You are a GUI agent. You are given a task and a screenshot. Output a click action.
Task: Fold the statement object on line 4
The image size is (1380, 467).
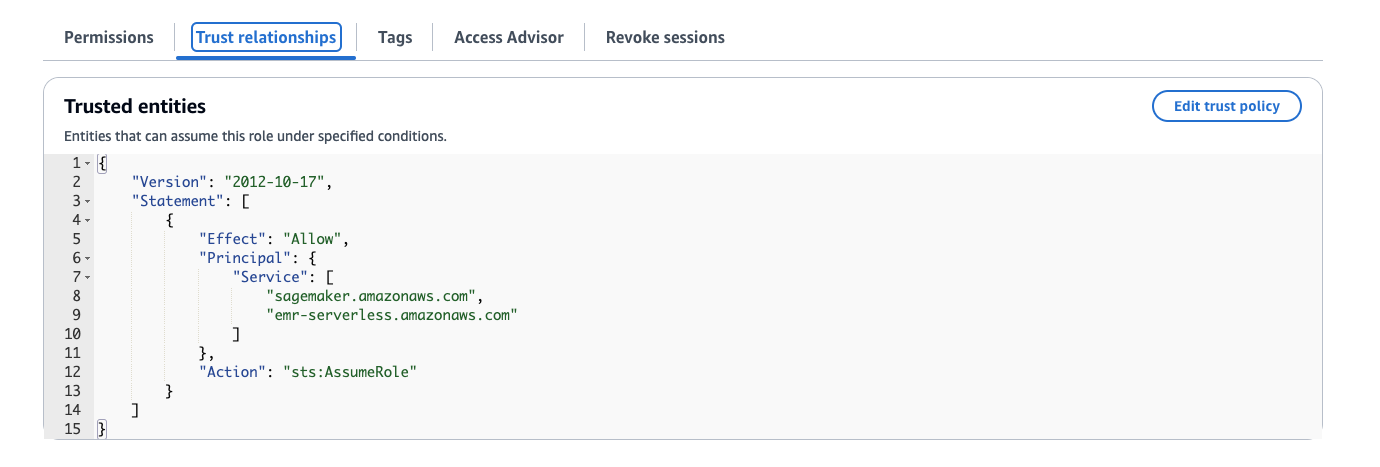point(88,220)
